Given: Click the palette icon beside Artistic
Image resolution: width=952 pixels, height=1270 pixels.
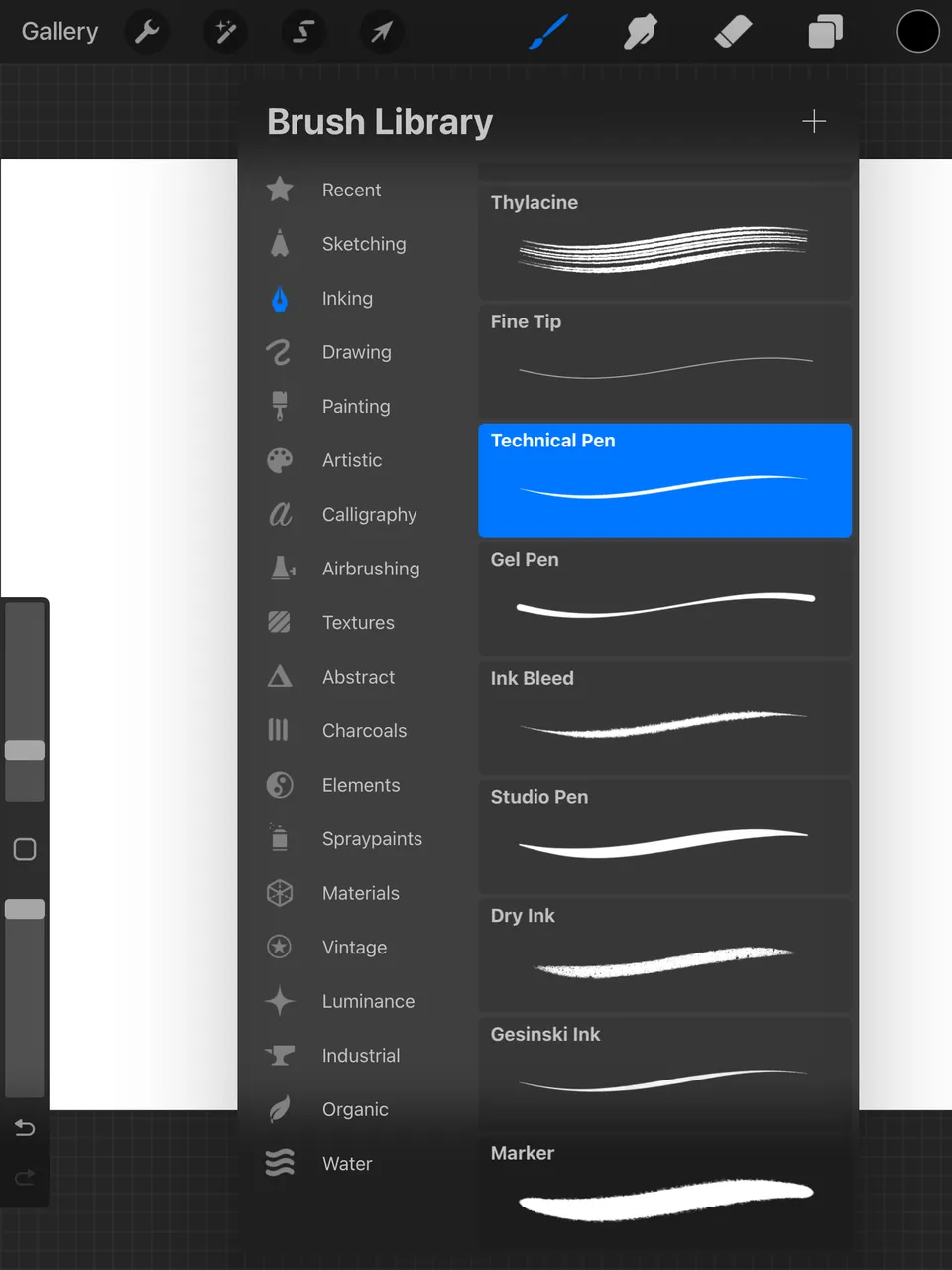Looking at the screenshot, I should pyautogui.click(x=280, y=460).
